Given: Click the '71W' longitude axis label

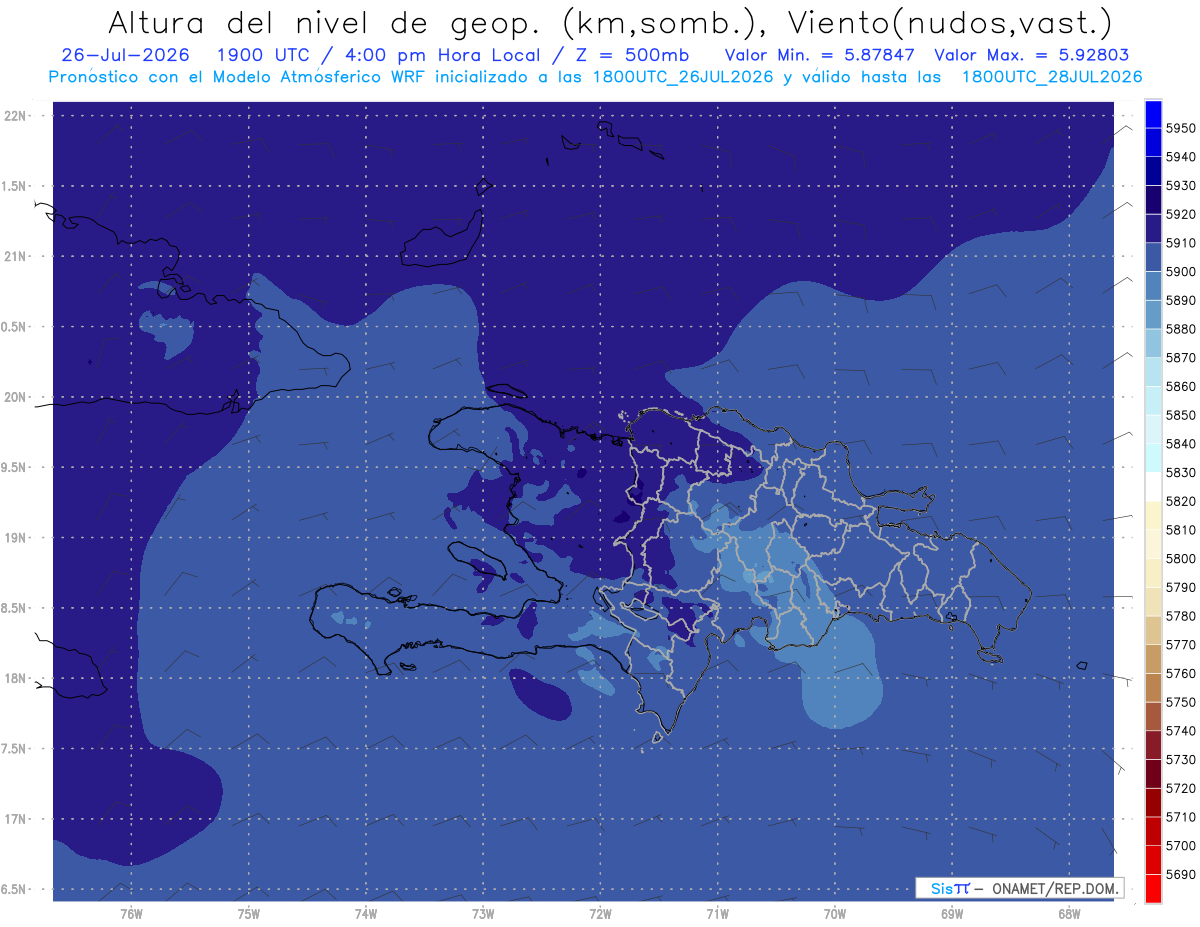Looking at the screenshot, I should point(717,914).
